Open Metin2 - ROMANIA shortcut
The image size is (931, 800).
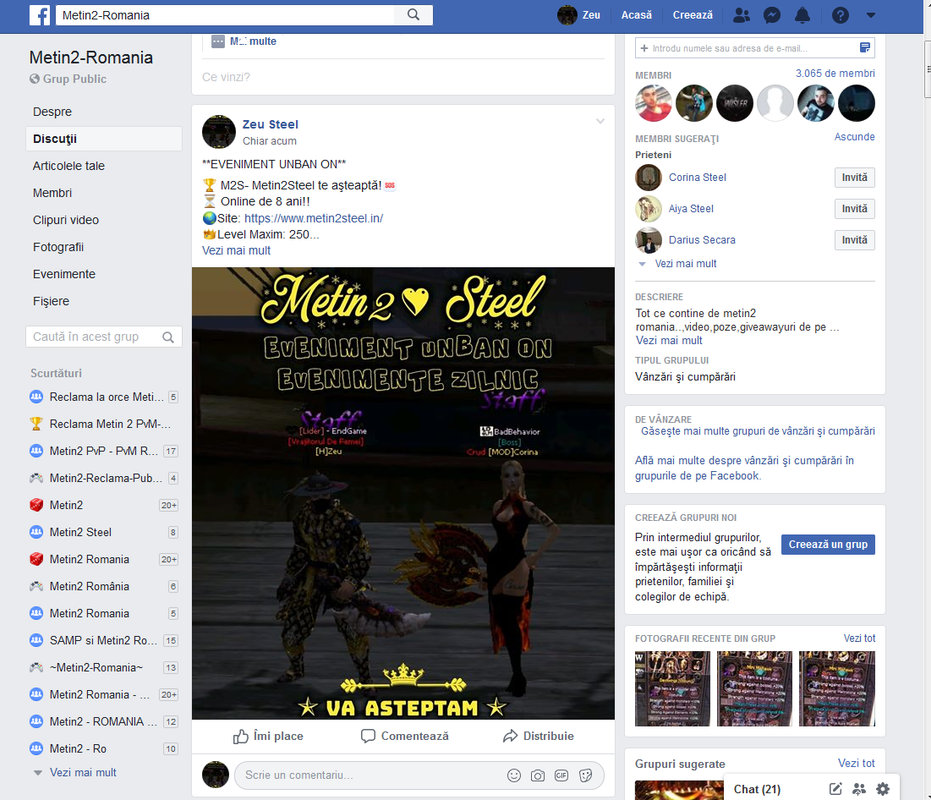[x=104, y=722]
